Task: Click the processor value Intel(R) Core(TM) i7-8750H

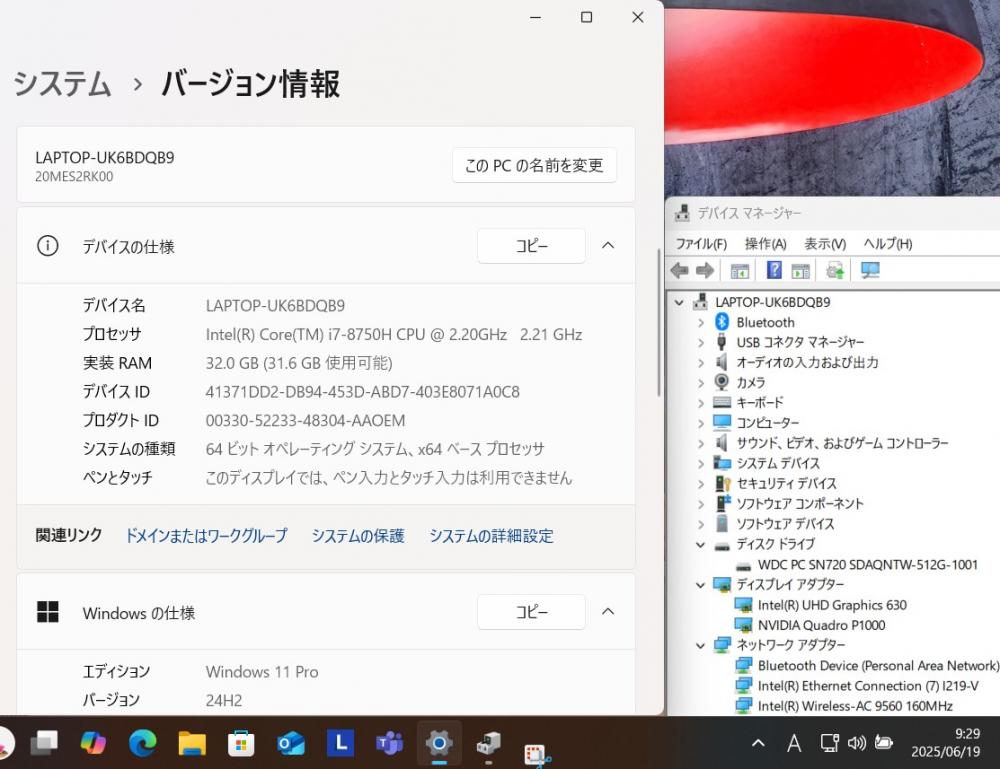Action: 393,335
